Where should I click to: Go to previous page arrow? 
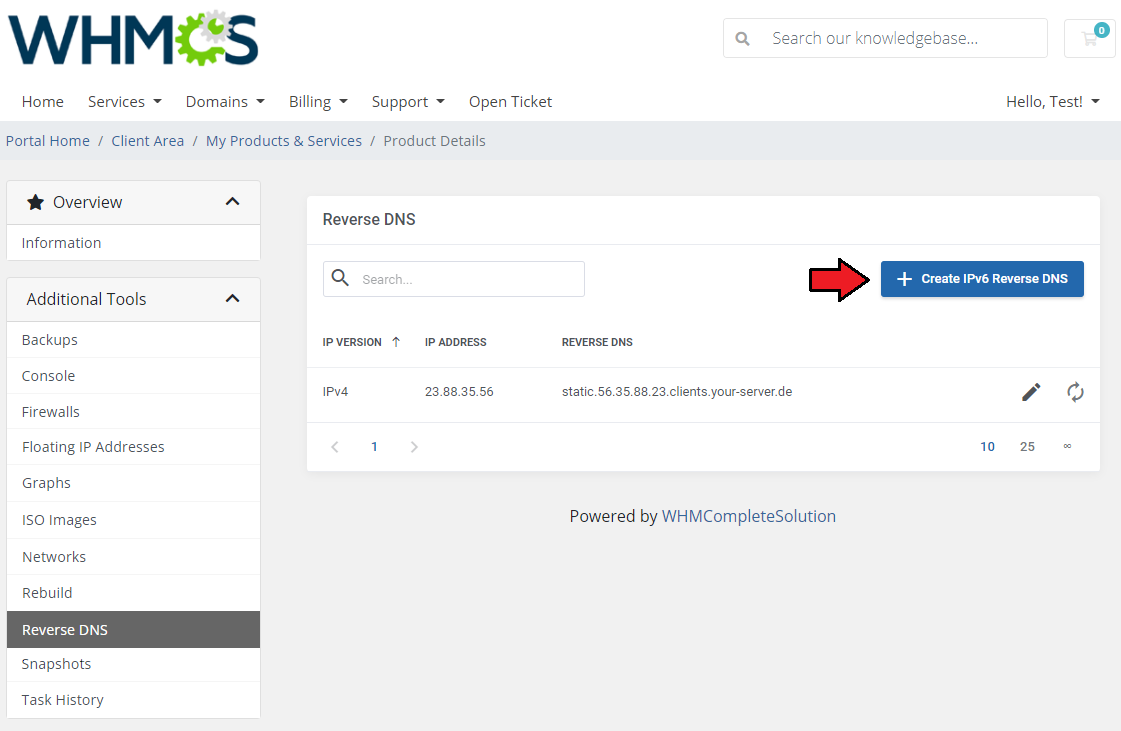point(335,447)
